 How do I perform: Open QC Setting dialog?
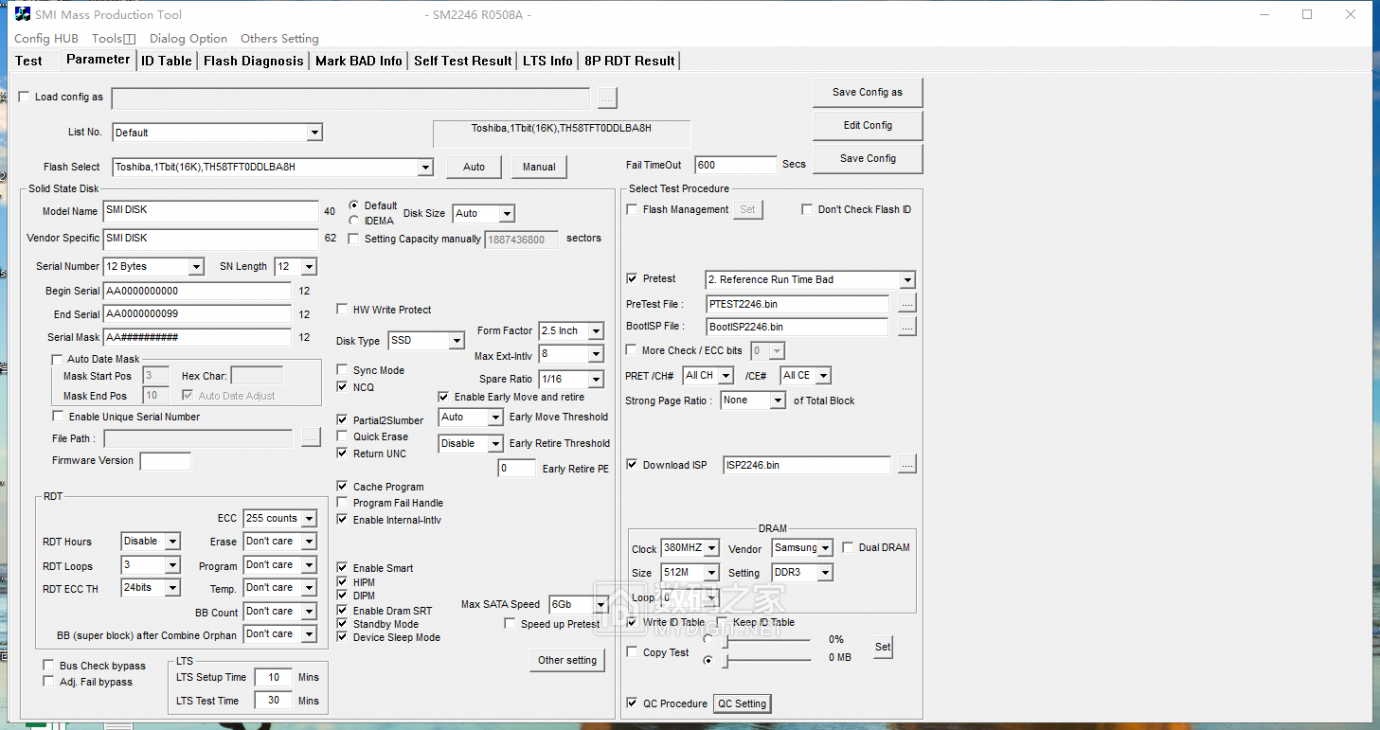pos(742,704)
